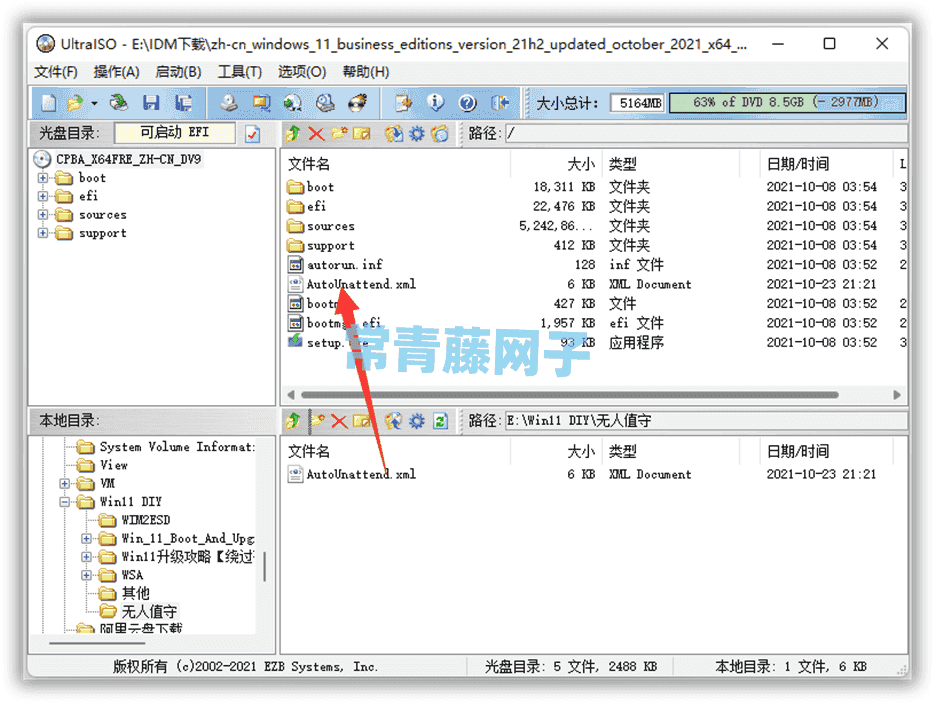The height and width of the screenshot is (703, 935).
Task: Expand the support folder in the image tree
Action: pyautogui.click(x=43, y=233)
